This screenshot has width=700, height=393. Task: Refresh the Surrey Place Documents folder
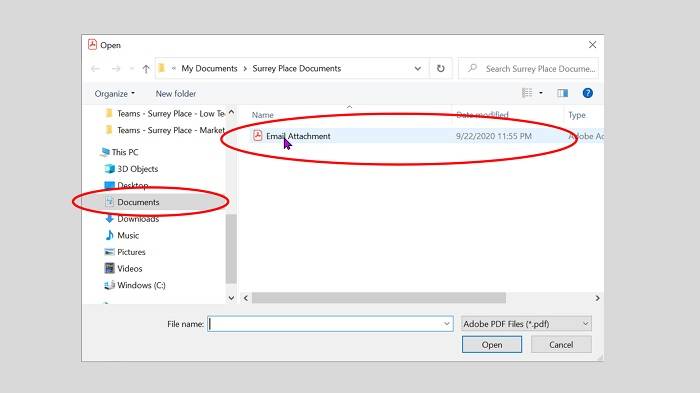[x=441, y=68]
